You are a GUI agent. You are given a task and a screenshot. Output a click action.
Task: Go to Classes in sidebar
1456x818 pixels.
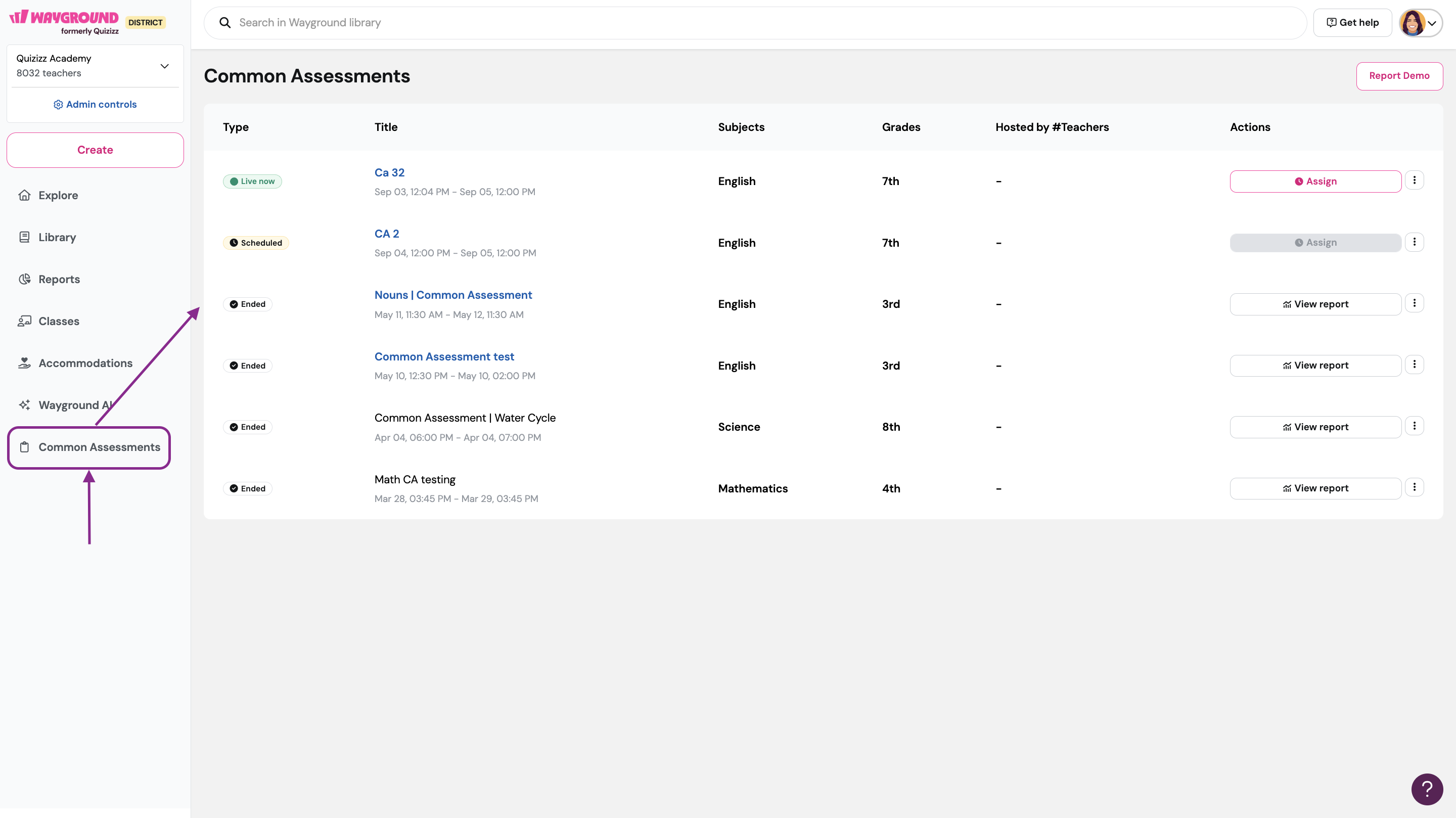pyautogui.click(x=58, y=321)
